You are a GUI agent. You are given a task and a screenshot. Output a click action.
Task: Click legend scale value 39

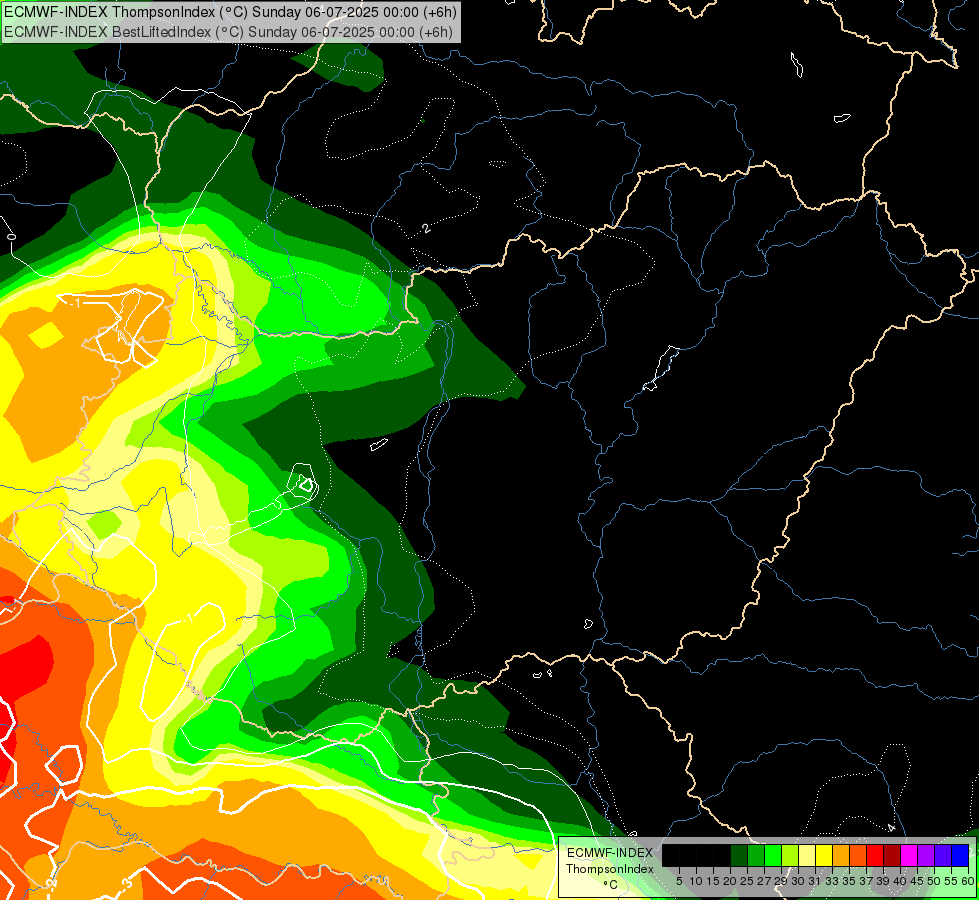(x=883, y=881)
